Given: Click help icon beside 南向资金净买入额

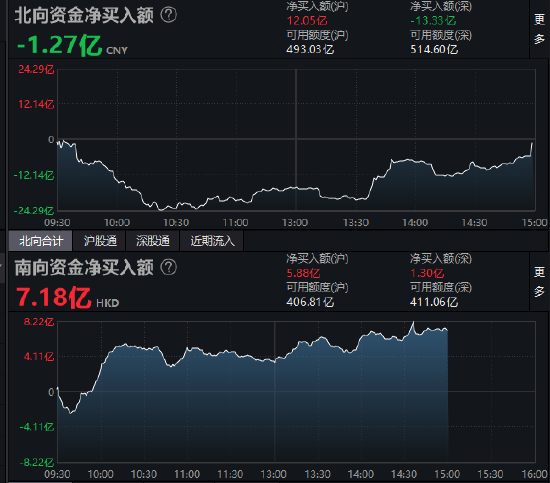Looking at the screenshot, I should coord(168,268).
